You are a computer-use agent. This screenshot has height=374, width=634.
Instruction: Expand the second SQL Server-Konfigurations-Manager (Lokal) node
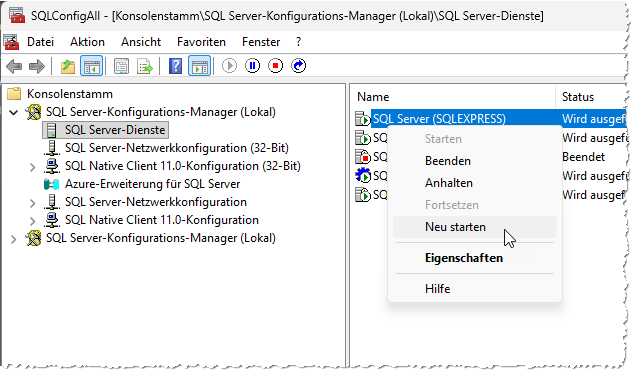tap(14, 239)
